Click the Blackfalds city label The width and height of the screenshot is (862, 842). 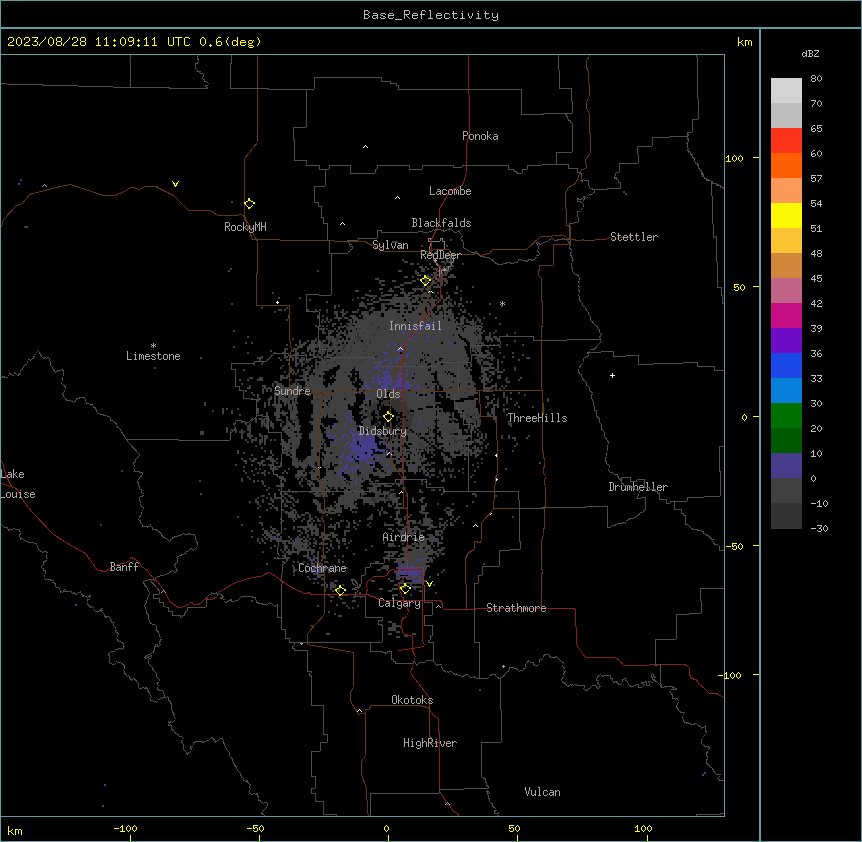tap(441, 223)
